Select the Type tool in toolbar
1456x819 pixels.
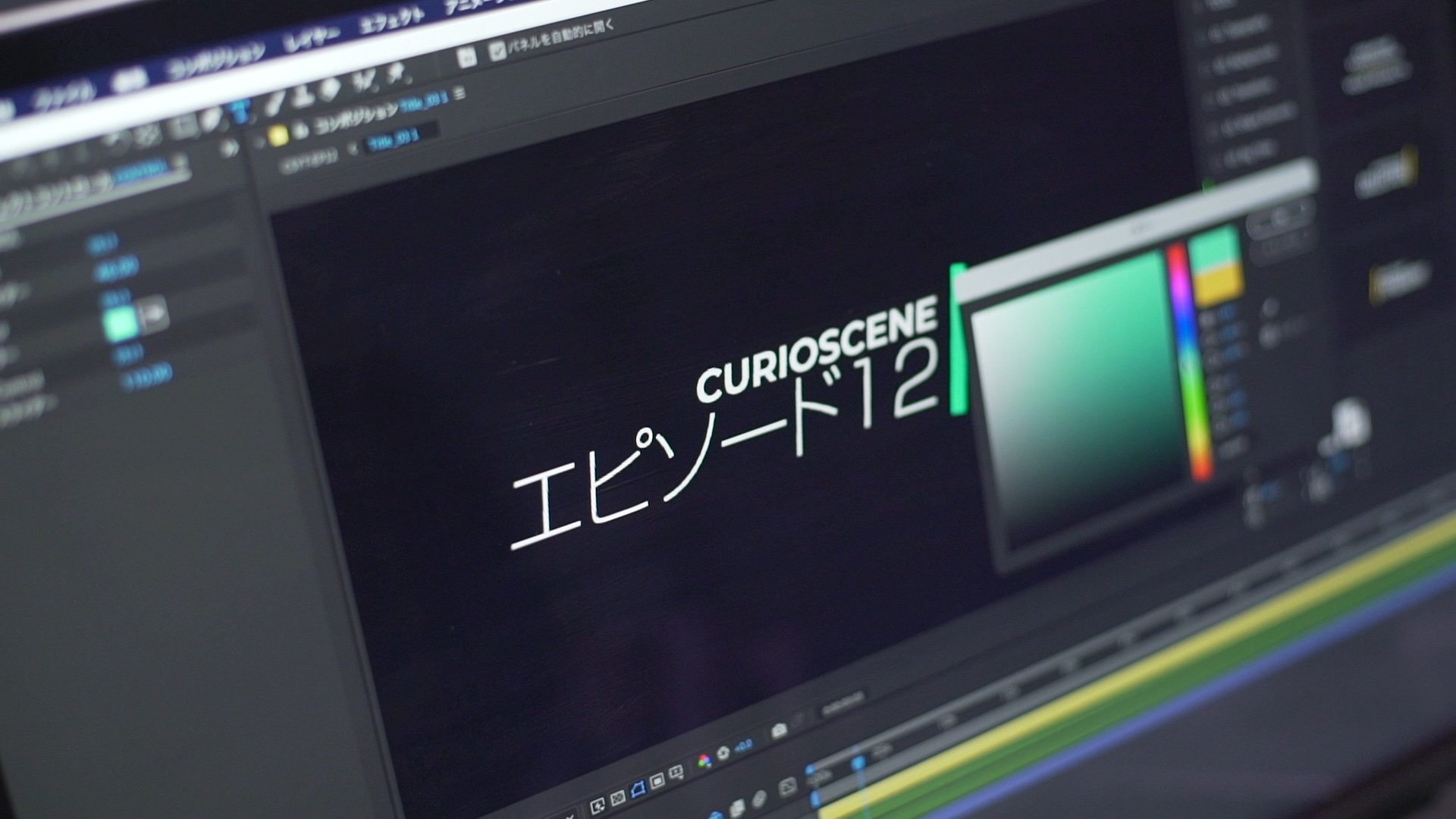240,111
